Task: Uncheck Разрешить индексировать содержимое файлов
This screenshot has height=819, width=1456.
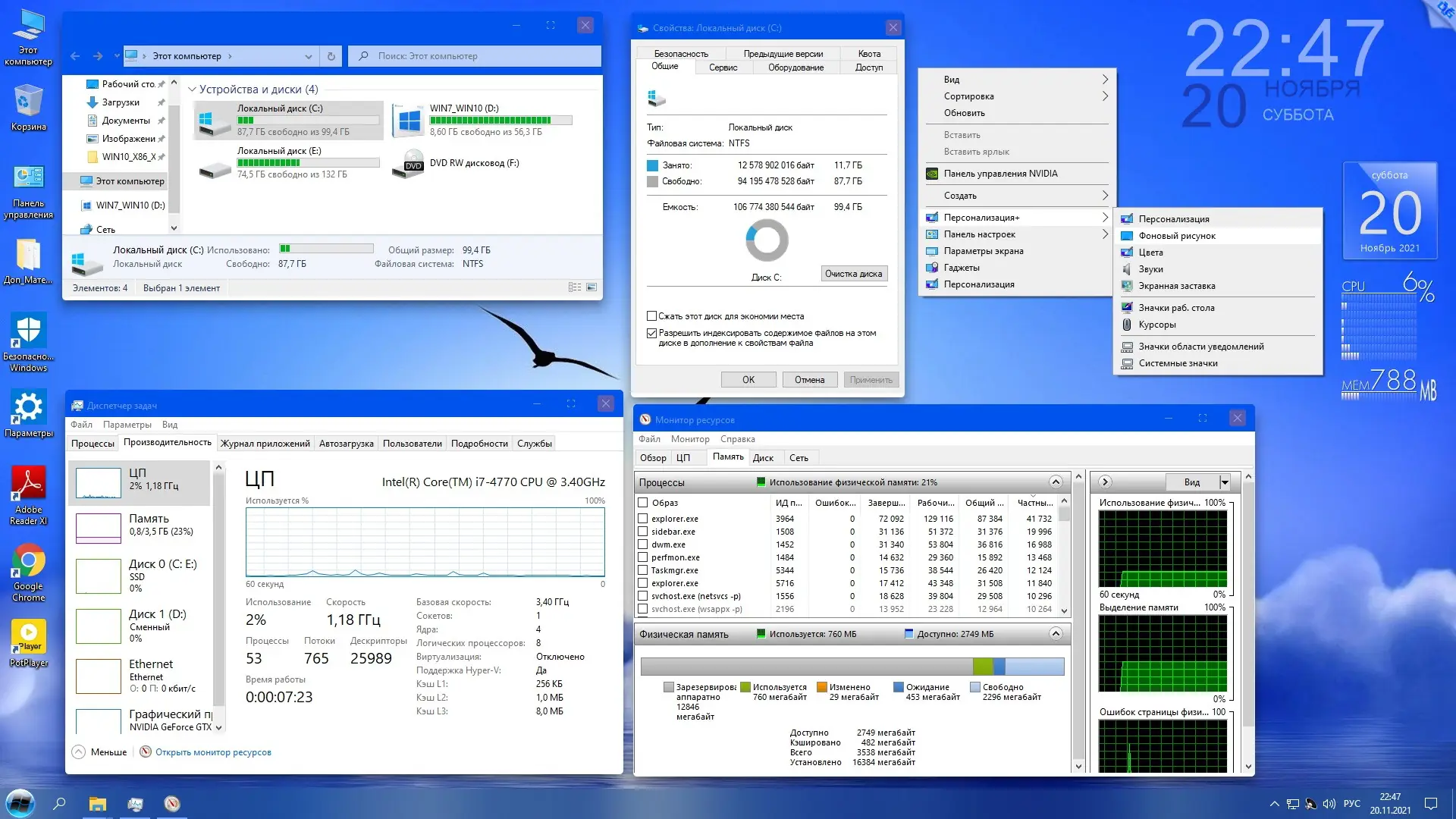Action: point(651,333)
